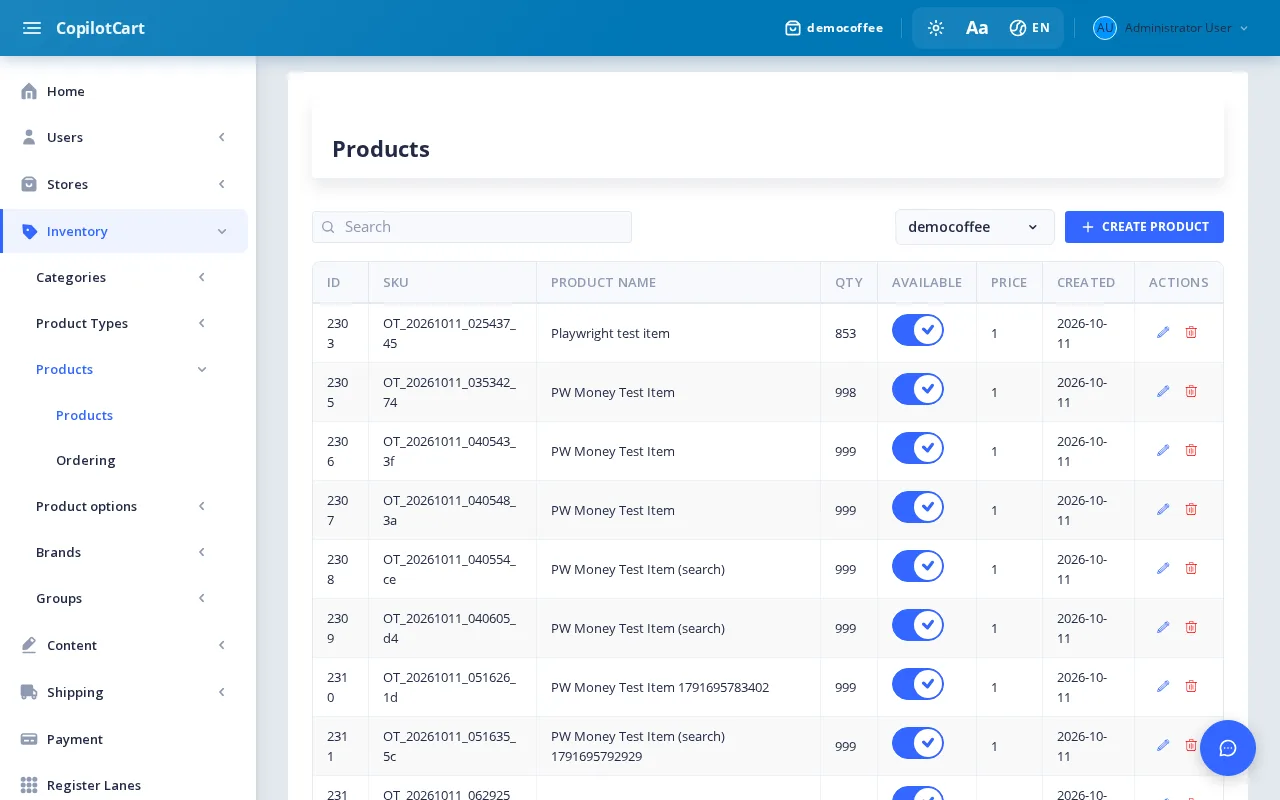
Task: Select the SKU OT_20261011_025437_45 cell
Action: (450, 333)
